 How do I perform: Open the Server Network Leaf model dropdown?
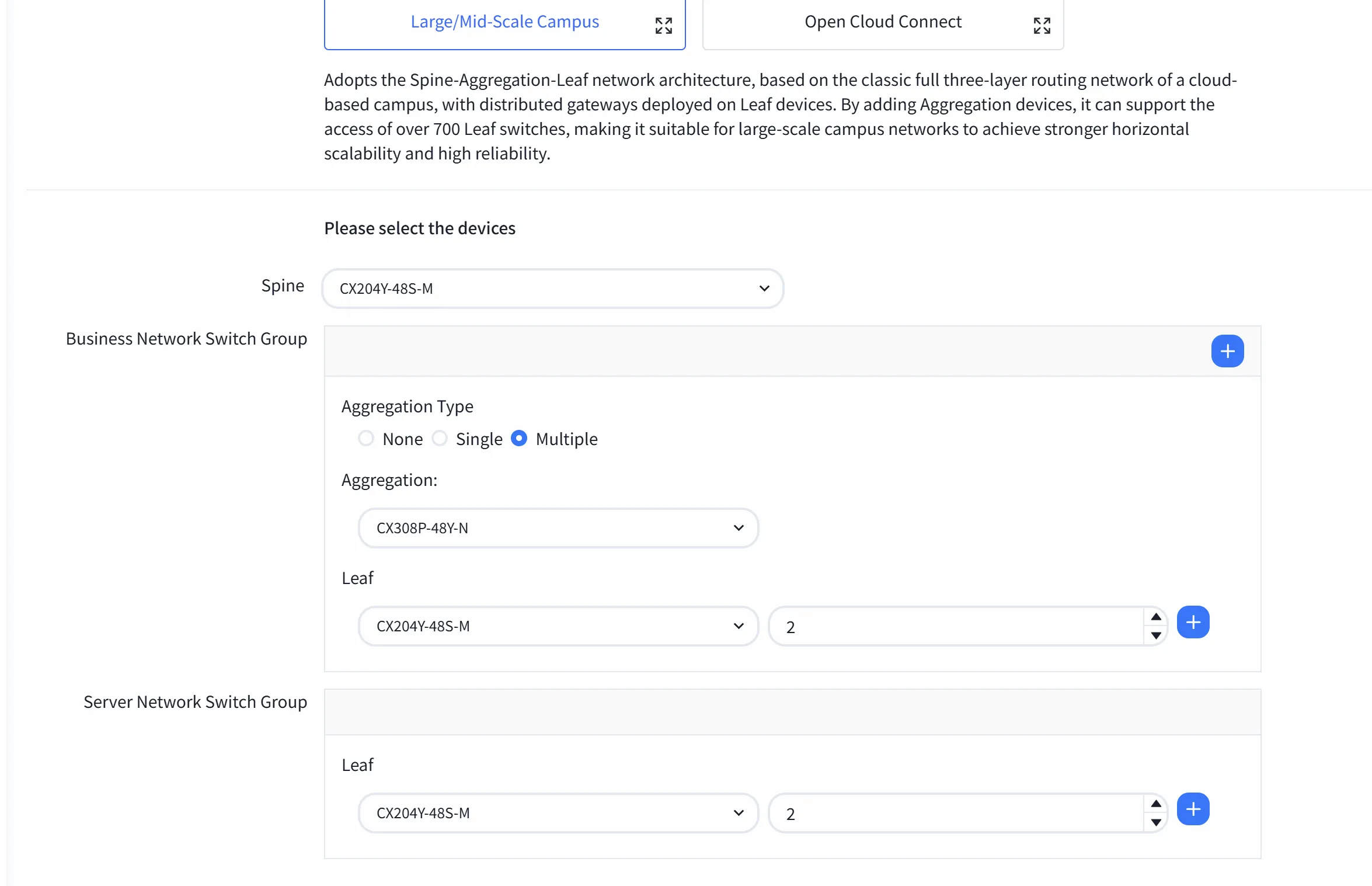(x=558, y=813)
